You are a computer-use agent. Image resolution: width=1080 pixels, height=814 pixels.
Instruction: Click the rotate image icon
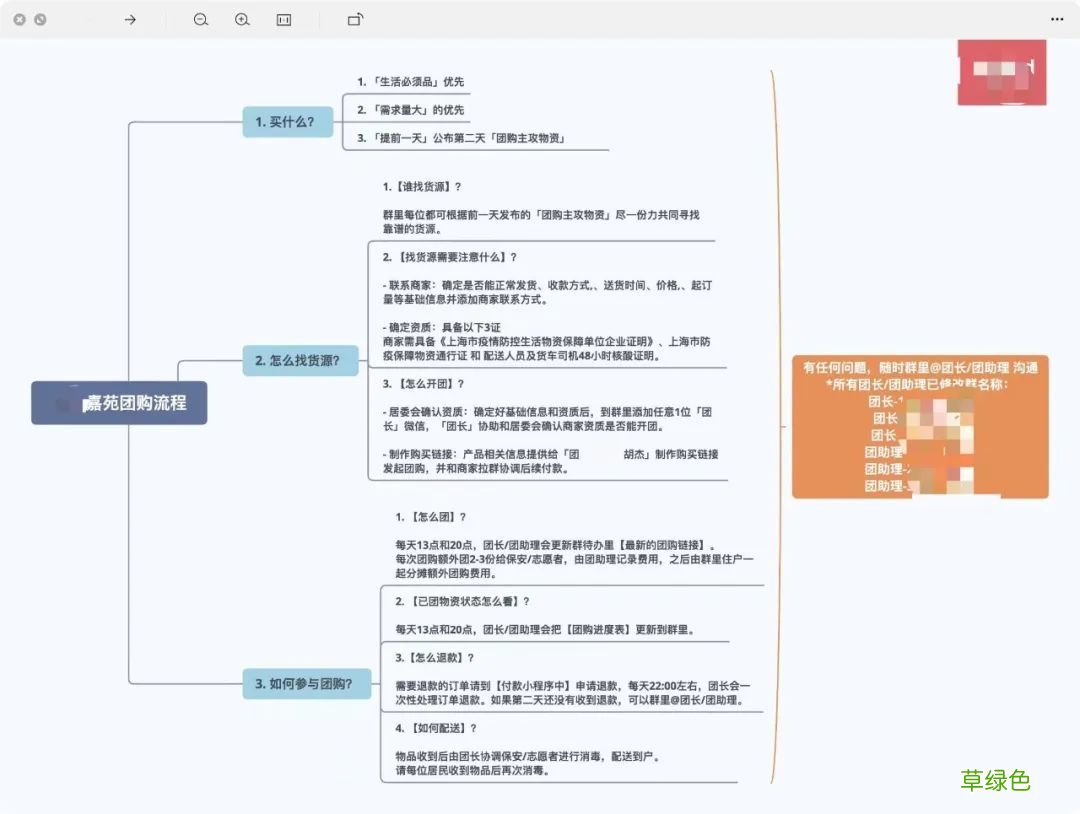pyautogui.click(x=355, y=19)
